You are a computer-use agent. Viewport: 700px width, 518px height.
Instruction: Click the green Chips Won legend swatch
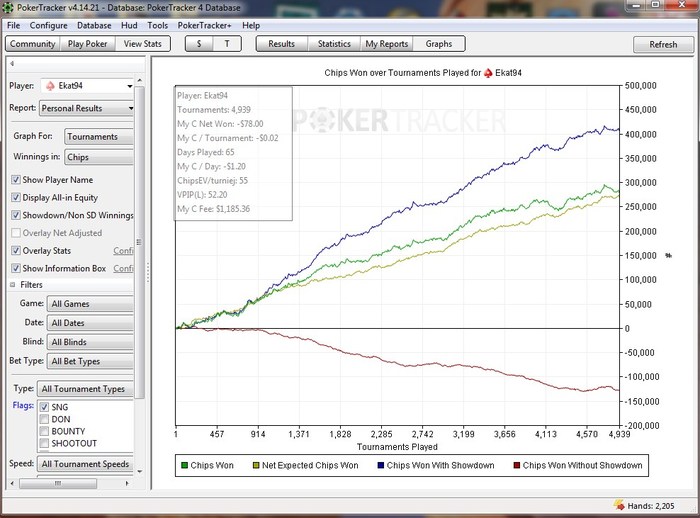click(184, 465)
